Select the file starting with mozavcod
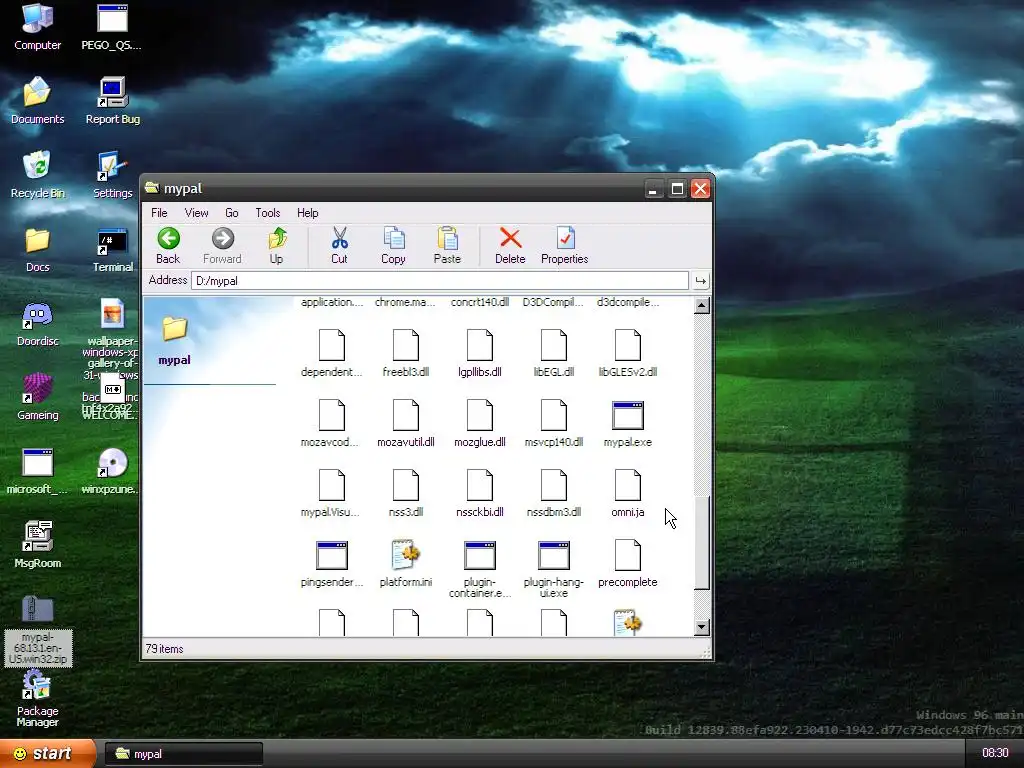Viewport: 1024px width, 768px height. tap(332, 423)
